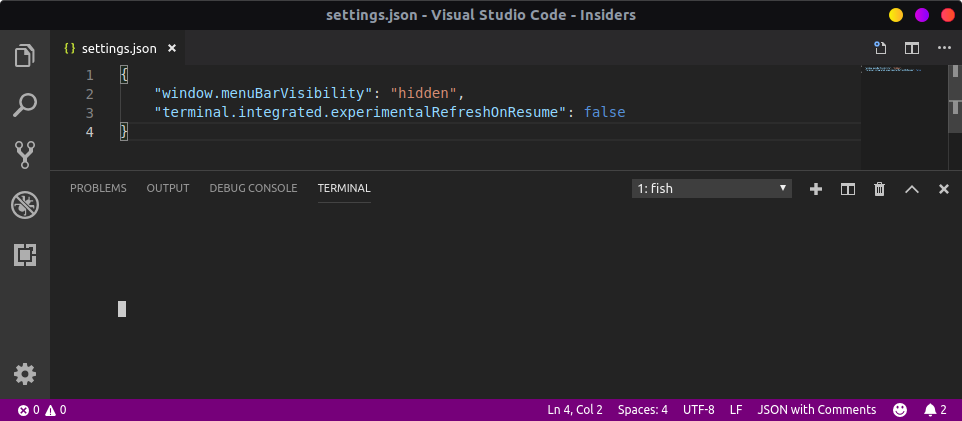Maximize window with purple button
The width and height of the screenshot is (962, 421).
coord(922,15)
